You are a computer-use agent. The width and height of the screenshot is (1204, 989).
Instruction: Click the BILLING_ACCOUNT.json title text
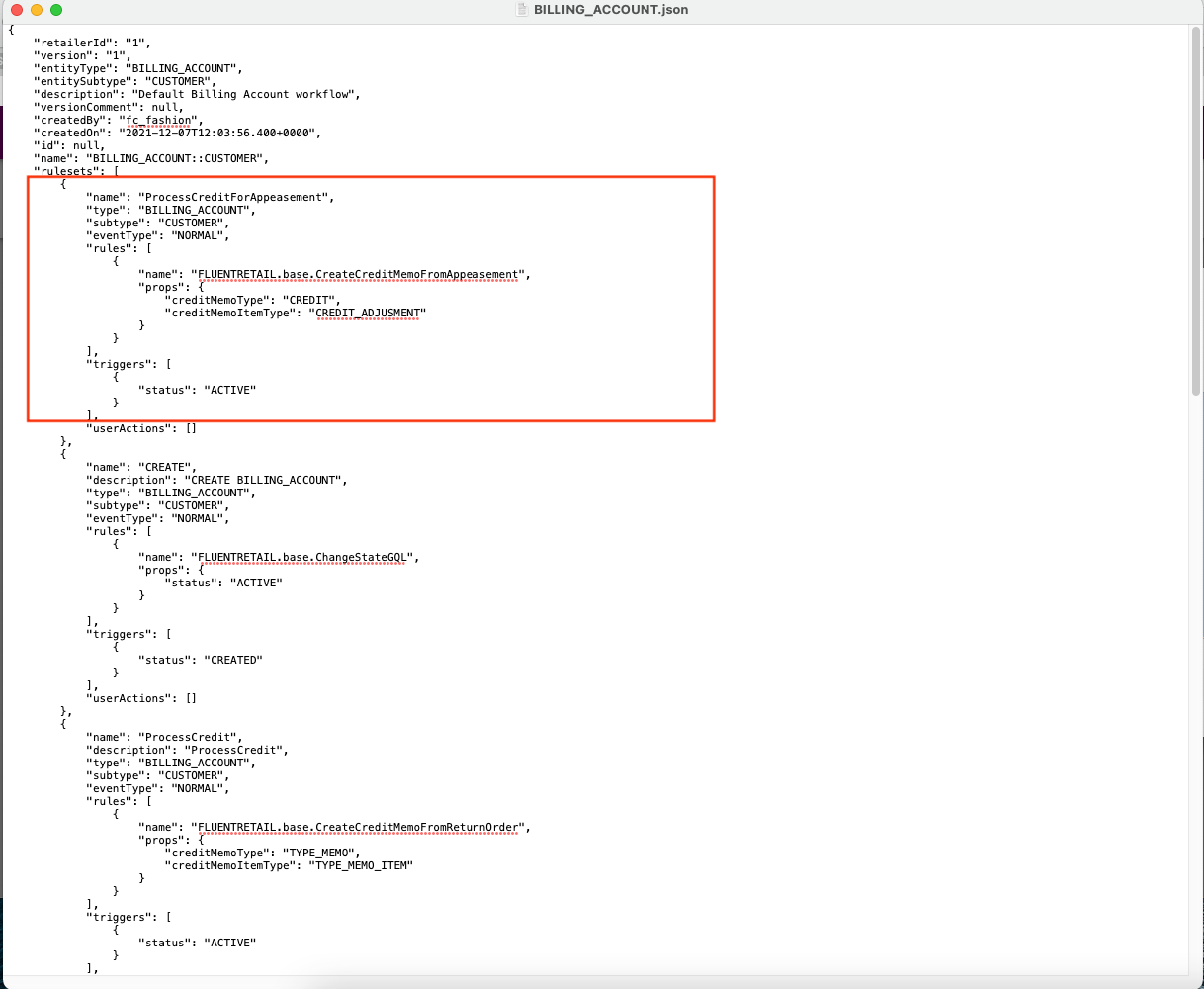tap(610, 10)
